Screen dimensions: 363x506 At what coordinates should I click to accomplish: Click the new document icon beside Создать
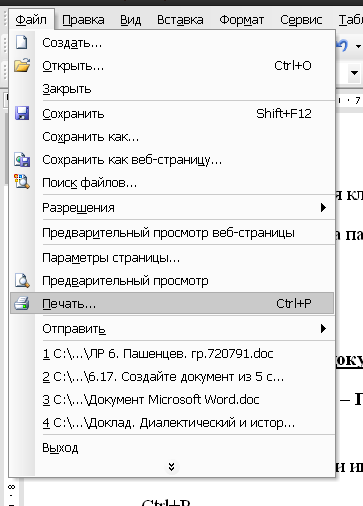[x=22, y=43]
